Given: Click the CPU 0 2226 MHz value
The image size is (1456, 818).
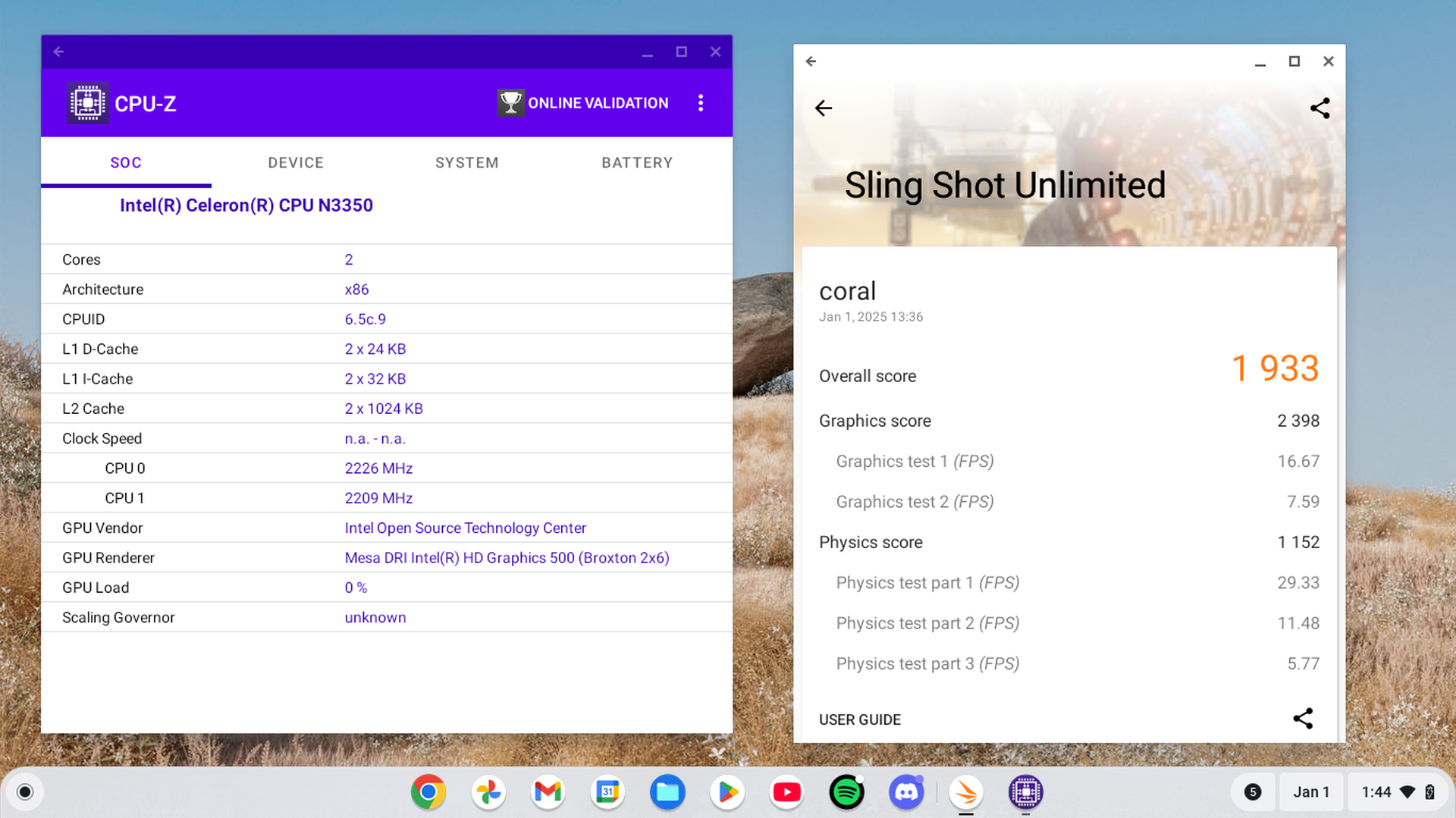Looking at the screenshot, I should click(x=378, y=469).
